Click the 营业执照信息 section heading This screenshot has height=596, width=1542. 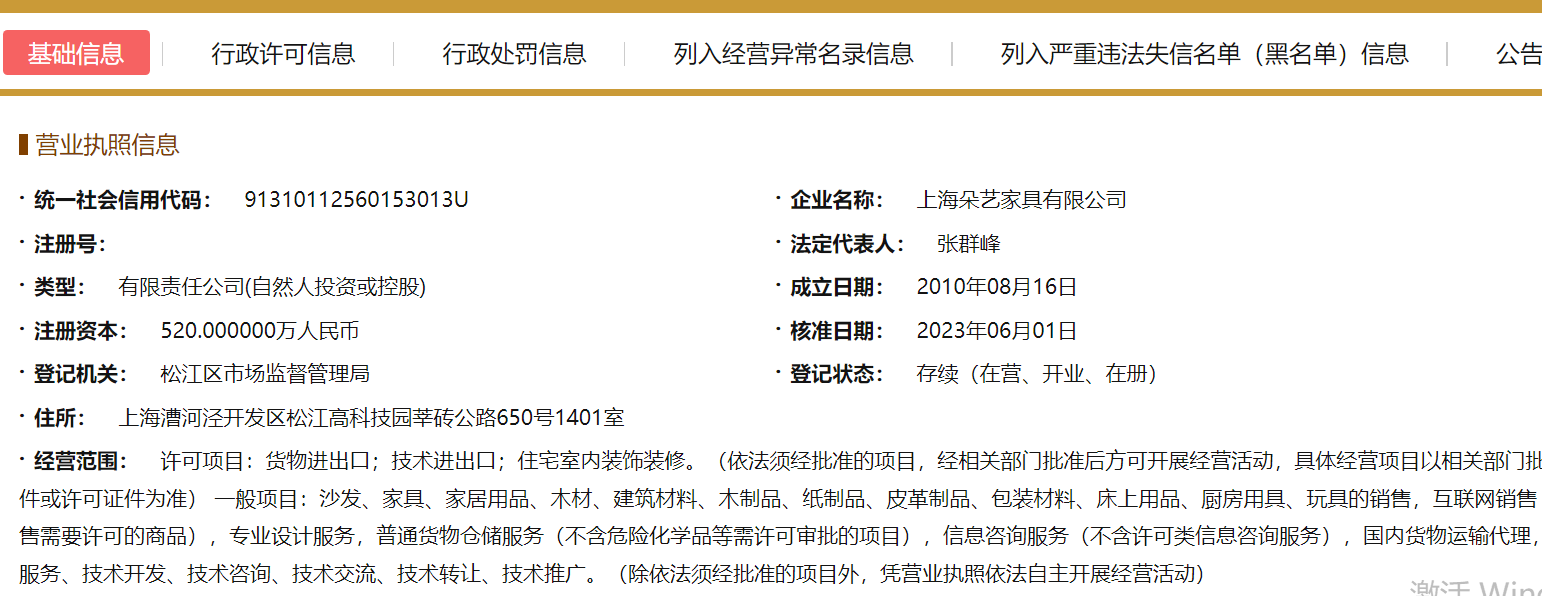tap(107, 145)
